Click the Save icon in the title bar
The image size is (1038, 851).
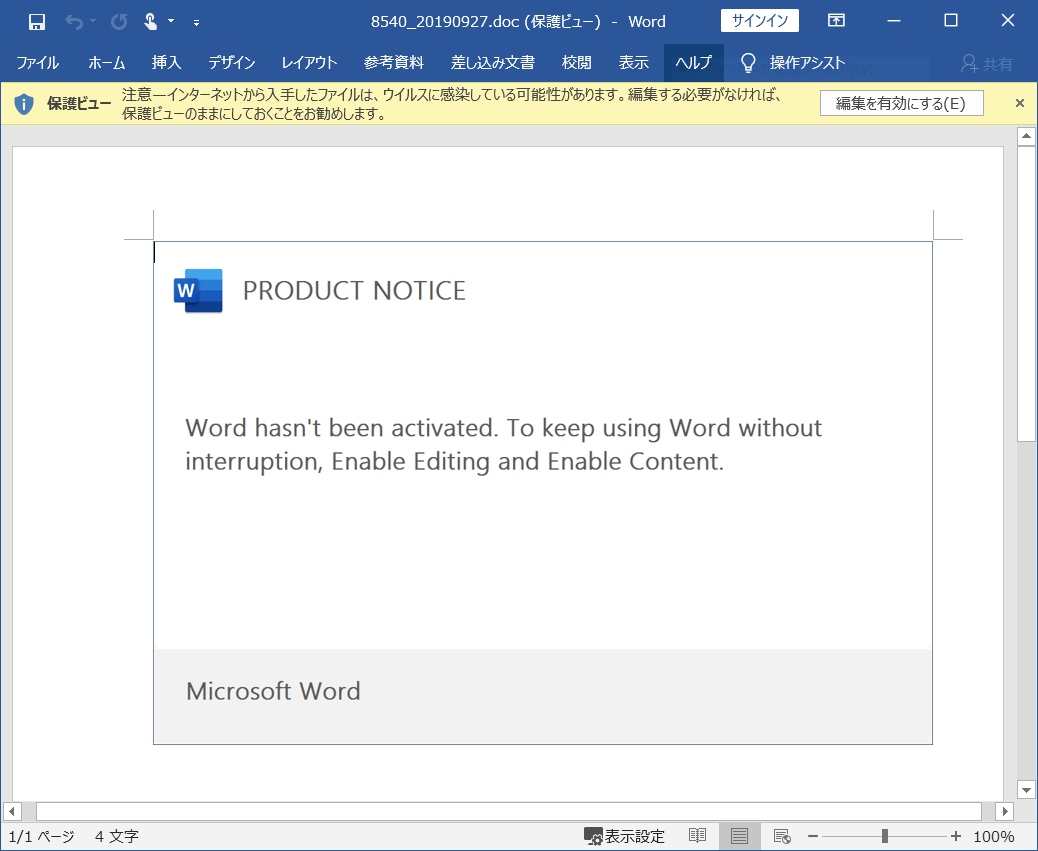point(37,22)
